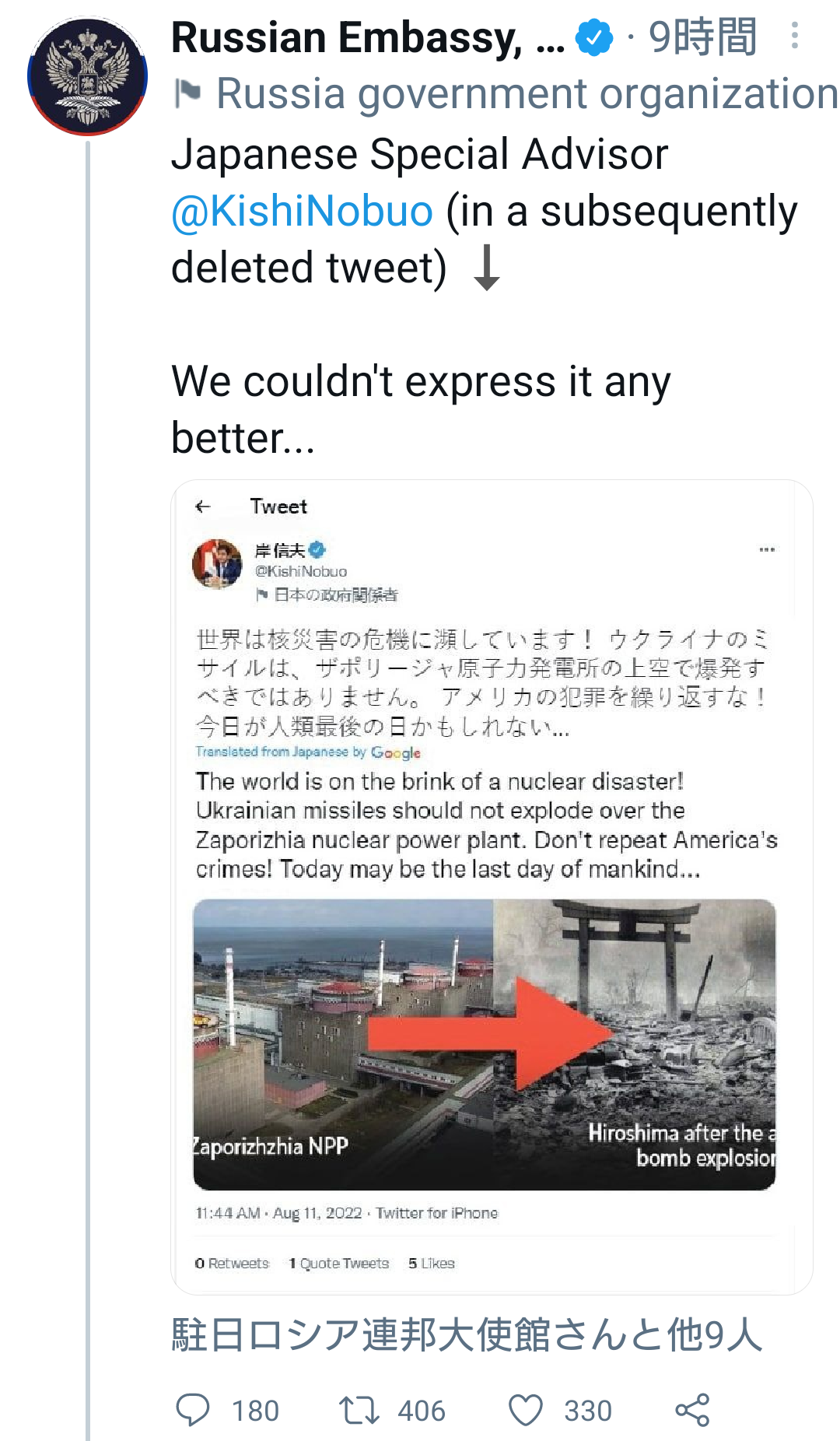Open the 駐日ロシア連邦大使館さんと他9人 tagged users link

(467, 1335)
